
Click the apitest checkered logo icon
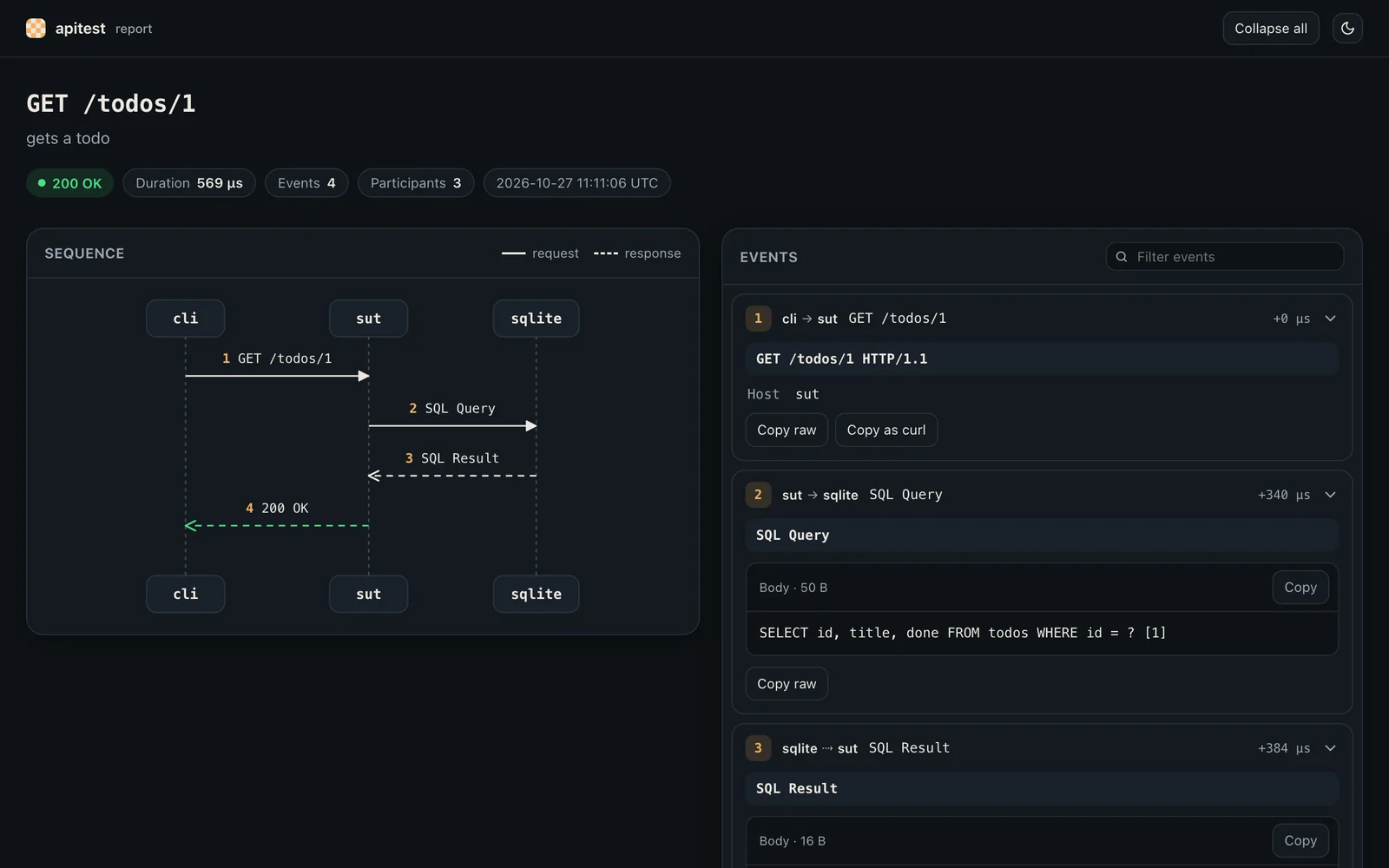tap(36, 29)
